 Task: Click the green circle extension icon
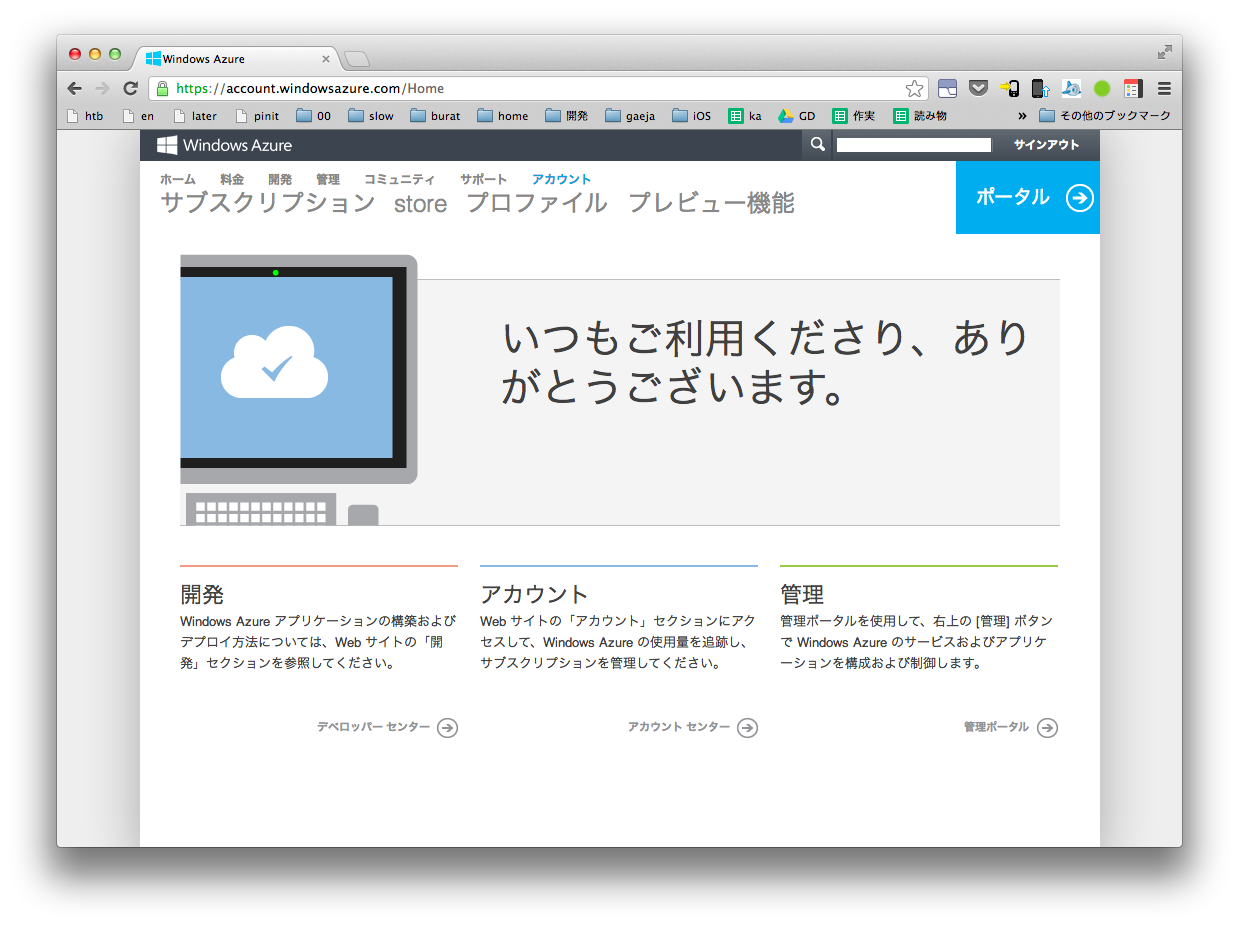pyautogui.click(x=1102, y=88)
